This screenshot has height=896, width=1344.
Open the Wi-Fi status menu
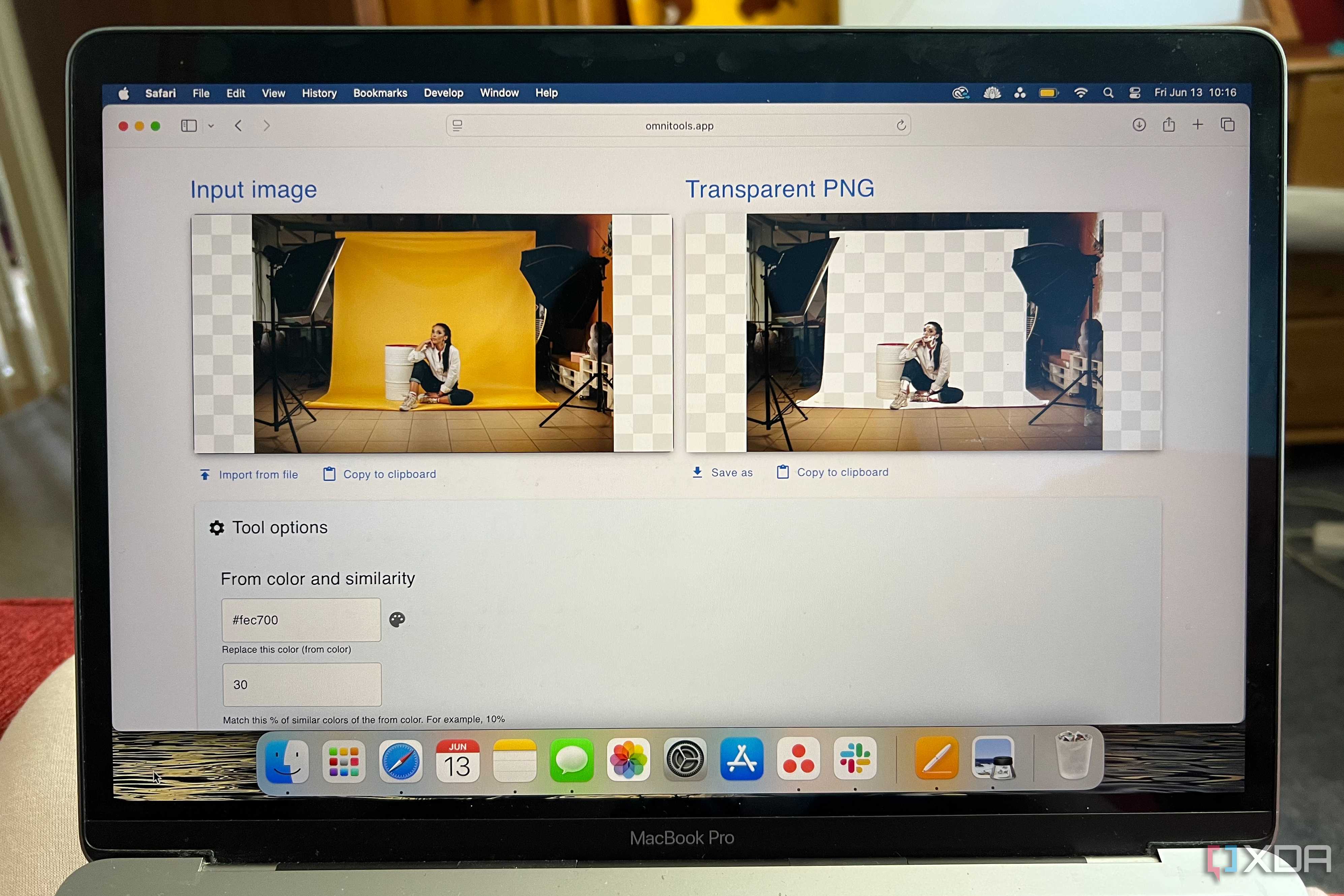coord(1080,93)
